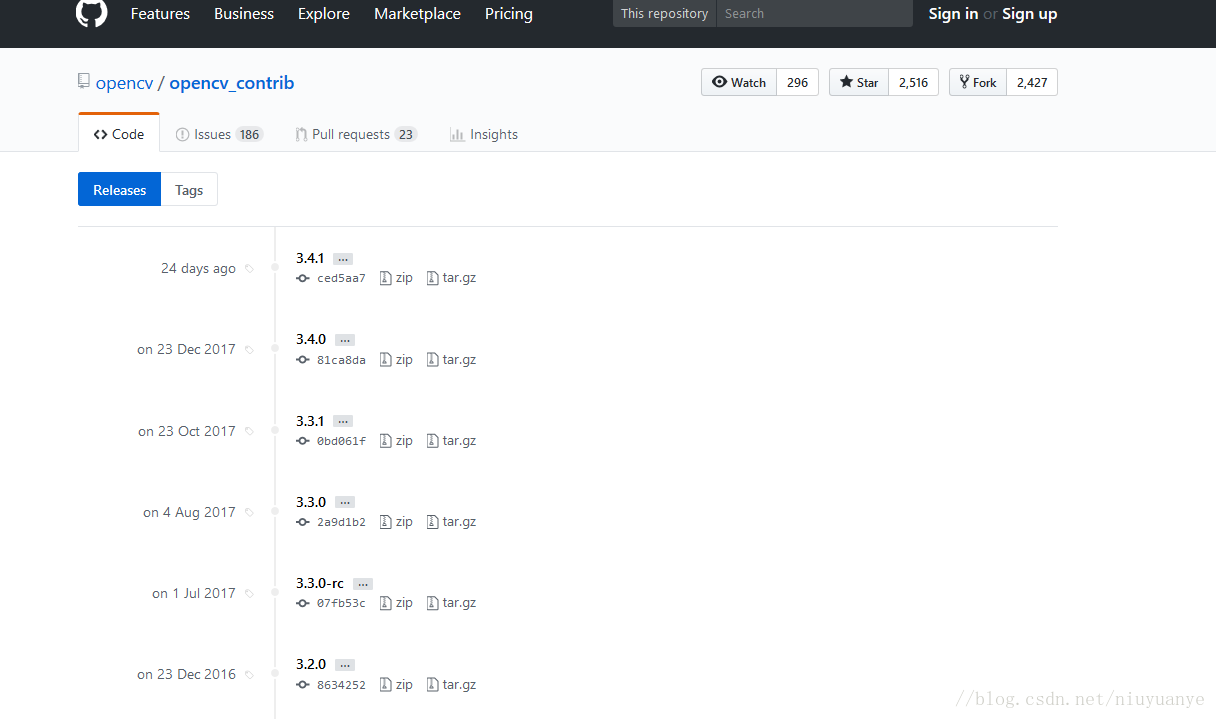Select zip file icon for release 3.3.1
Viewport: 1216px width, 719px height.
click(x=386, y=441)
